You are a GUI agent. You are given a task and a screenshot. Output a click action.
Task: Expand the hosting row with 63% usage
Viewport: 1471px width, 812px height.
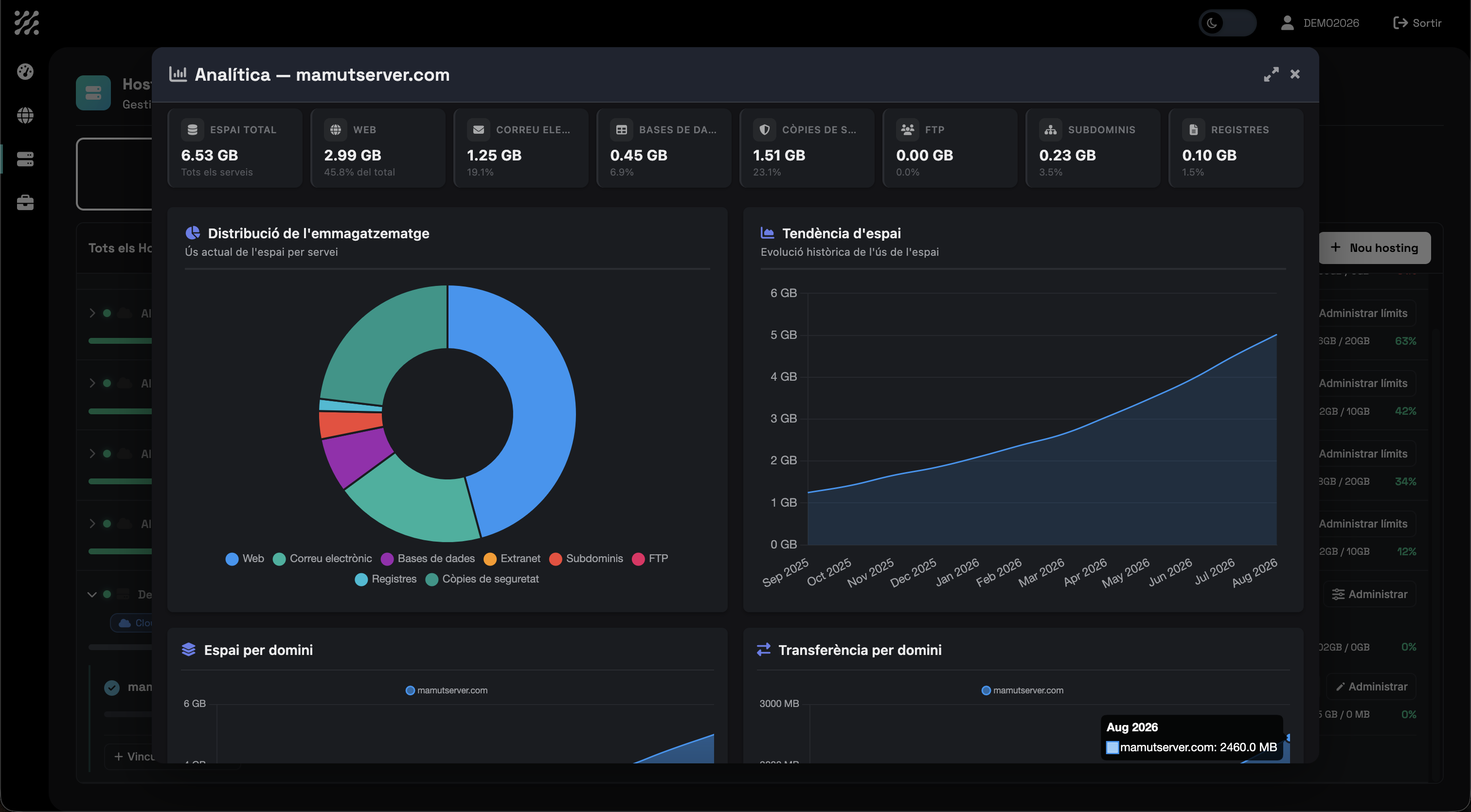(92, 313)
